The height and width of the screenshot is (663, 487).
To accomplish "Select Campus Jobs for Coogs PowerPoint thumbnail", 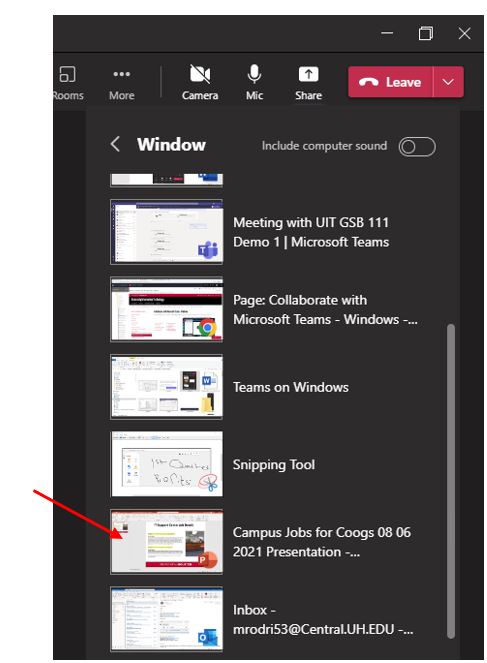I will (x=167, y=542).
